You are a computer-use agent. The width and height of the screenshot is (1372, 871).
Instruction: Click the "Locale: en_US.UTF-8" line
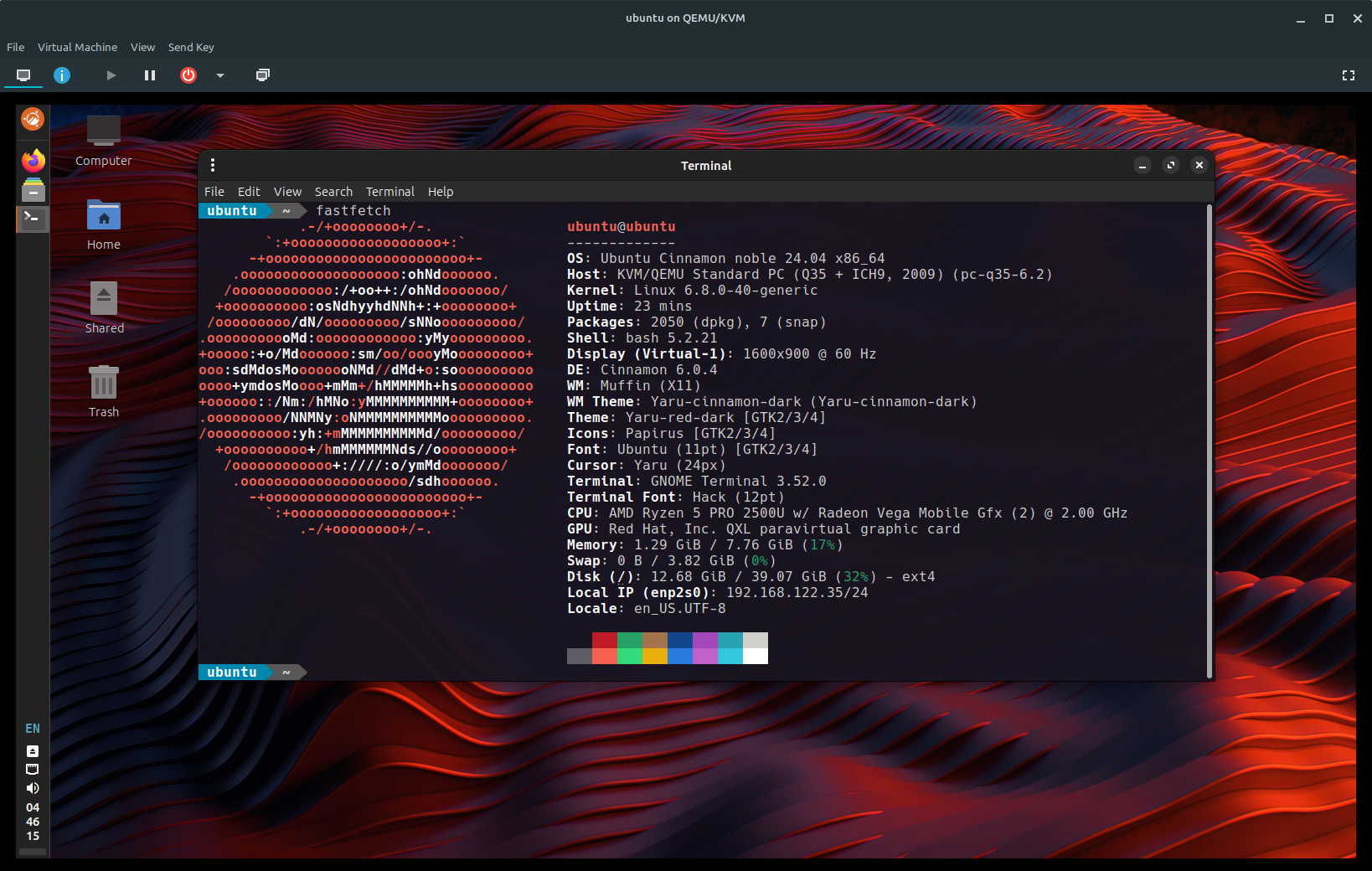[x=647, y=609]
